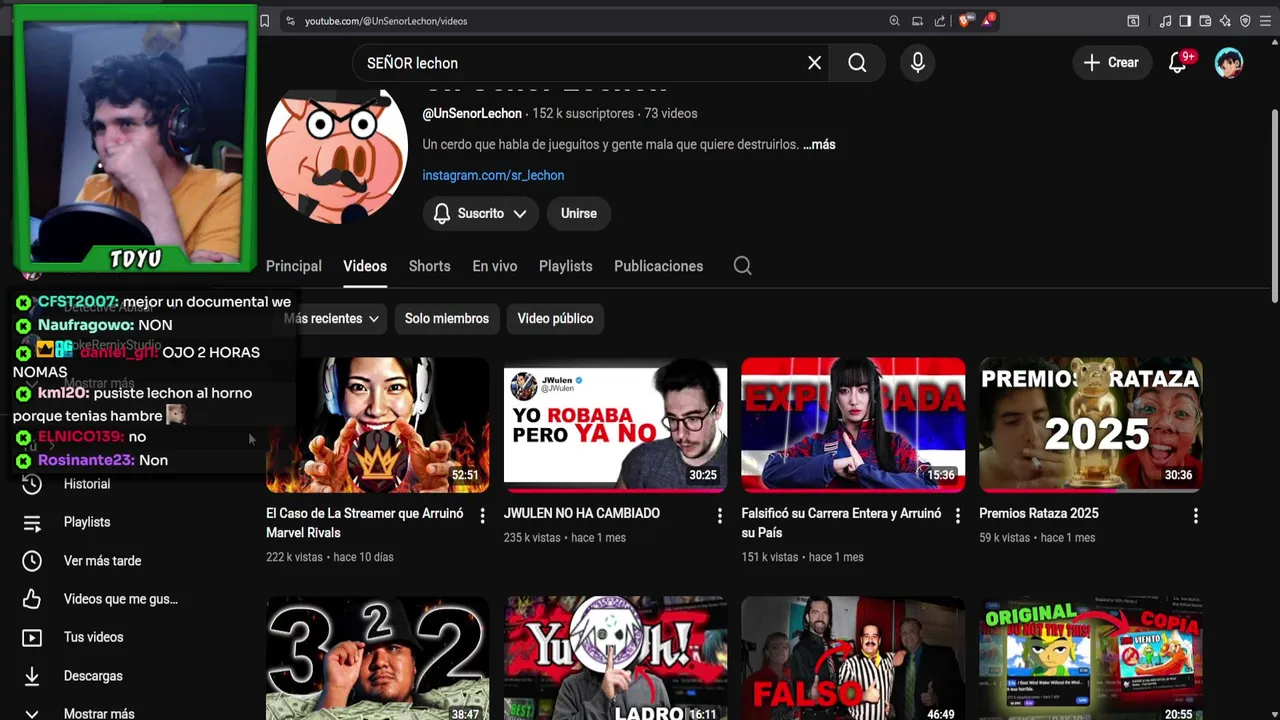
Task: Go to the Publicaciones tab
Action: (659, 266)
